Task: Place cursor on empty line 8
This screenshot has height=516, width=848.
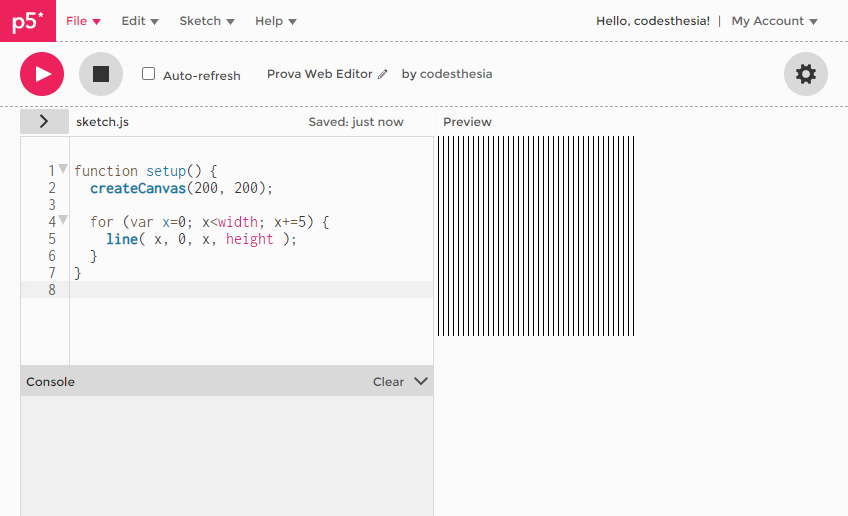Action: pos(250,290)
